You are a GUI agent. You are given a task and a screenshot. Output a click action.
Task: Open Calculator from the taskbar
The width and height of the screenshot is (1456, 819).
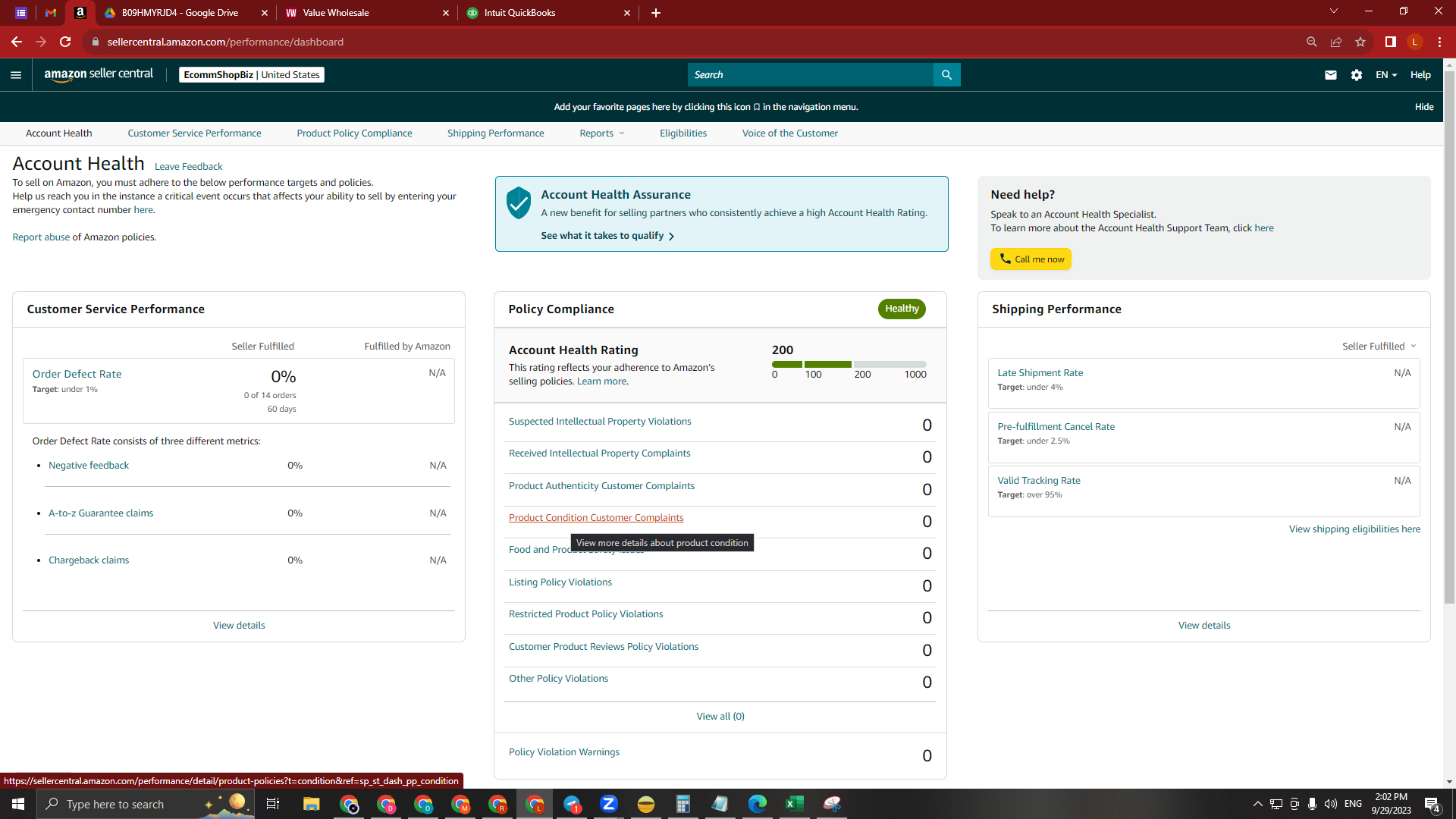(x=683, y=804)
